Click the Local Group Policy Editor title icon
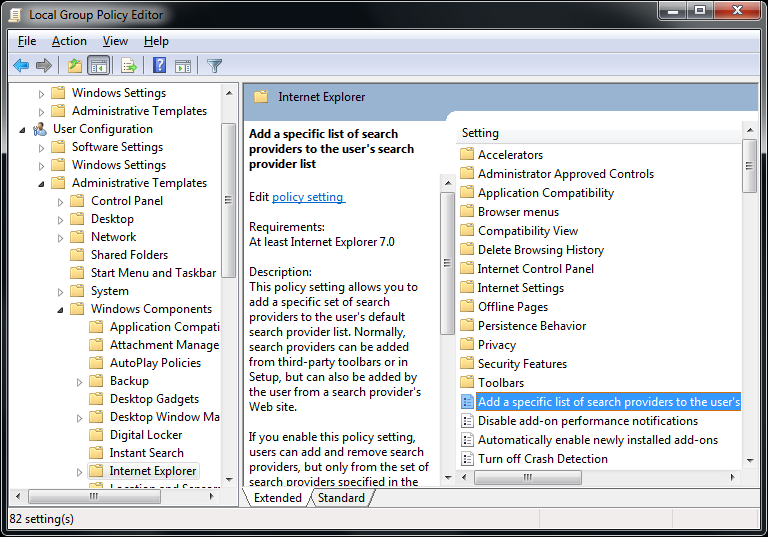 click(x=15, y=15)
